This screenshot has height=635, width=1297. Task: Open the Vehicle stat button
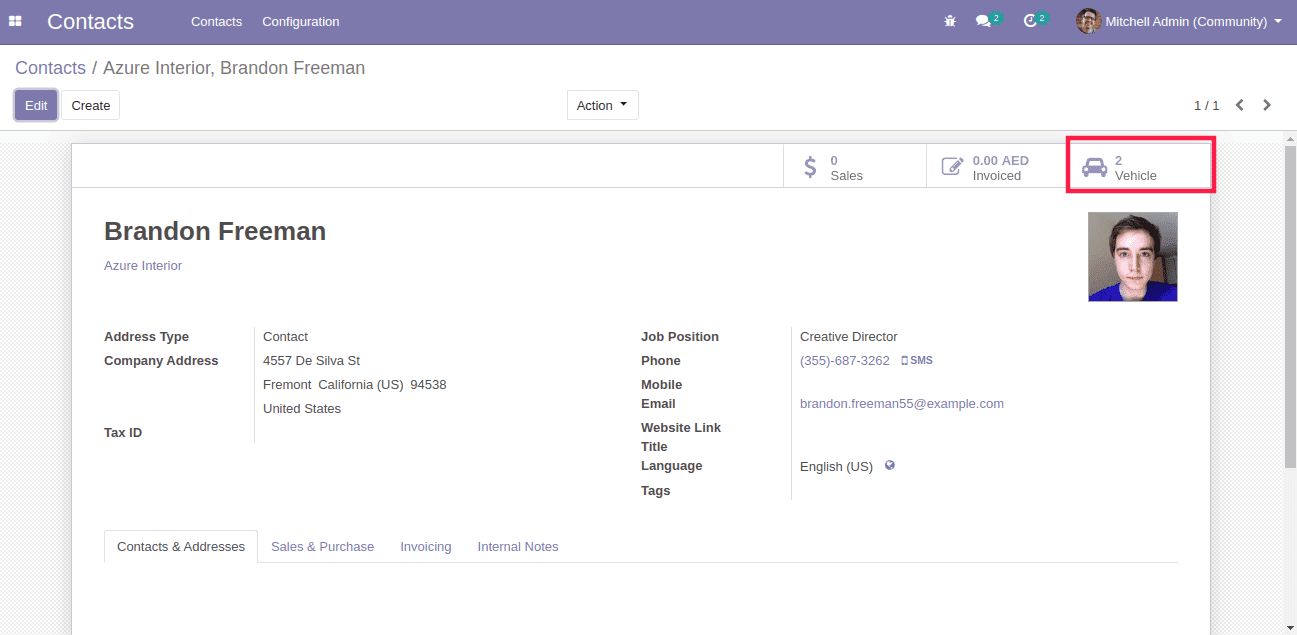[1140, 167]
